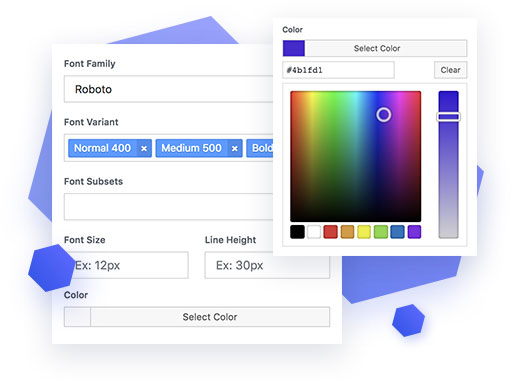Pick the yellow preset color swatch
512x382 pixels.
pyautogui.click(x=364, y=232)
